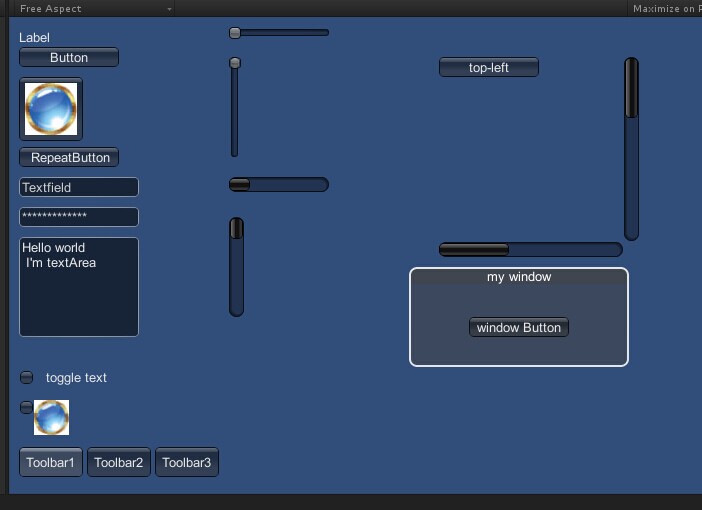Click the Maximize on Play option
The width and height of the screenshot is (702, 510).
(666, 9)
